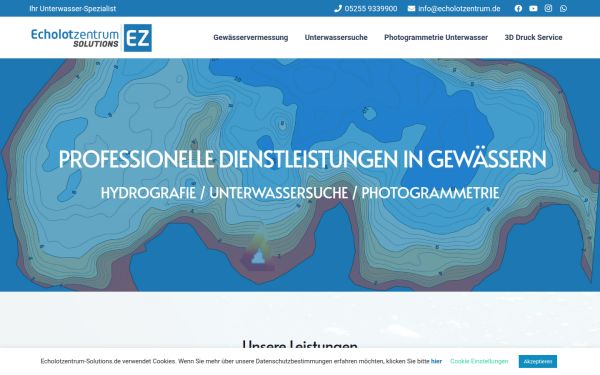
Task: Click the 'Unsere Leistungen' heading
Action: pos(300,344)
